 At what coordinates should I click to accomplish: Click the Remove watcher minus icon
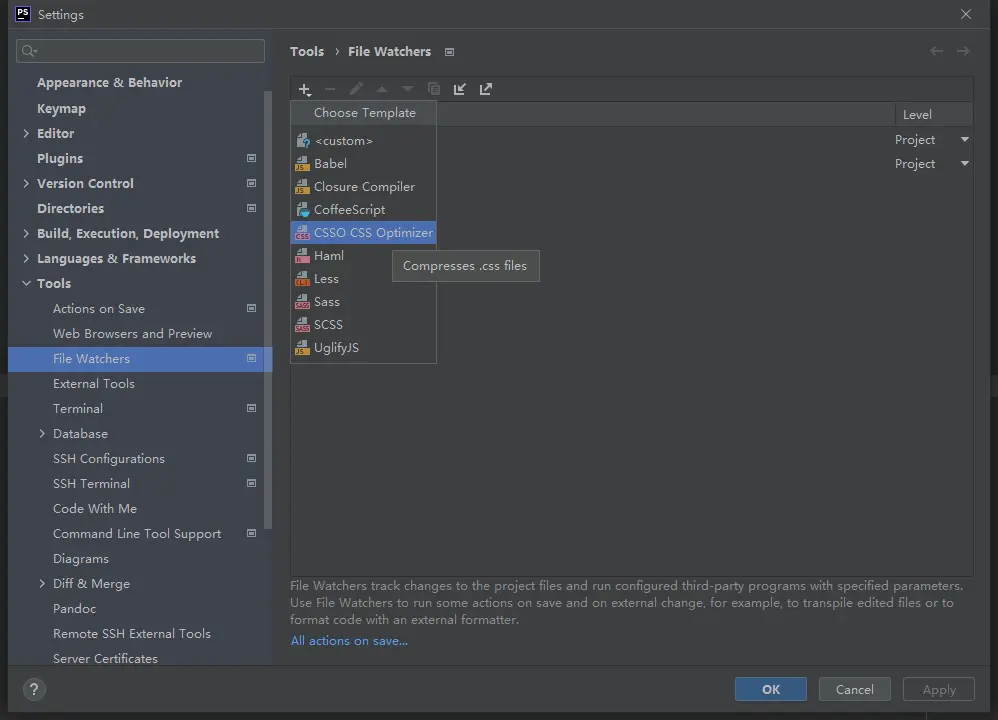pyautogui.click(x=330, y=89)
